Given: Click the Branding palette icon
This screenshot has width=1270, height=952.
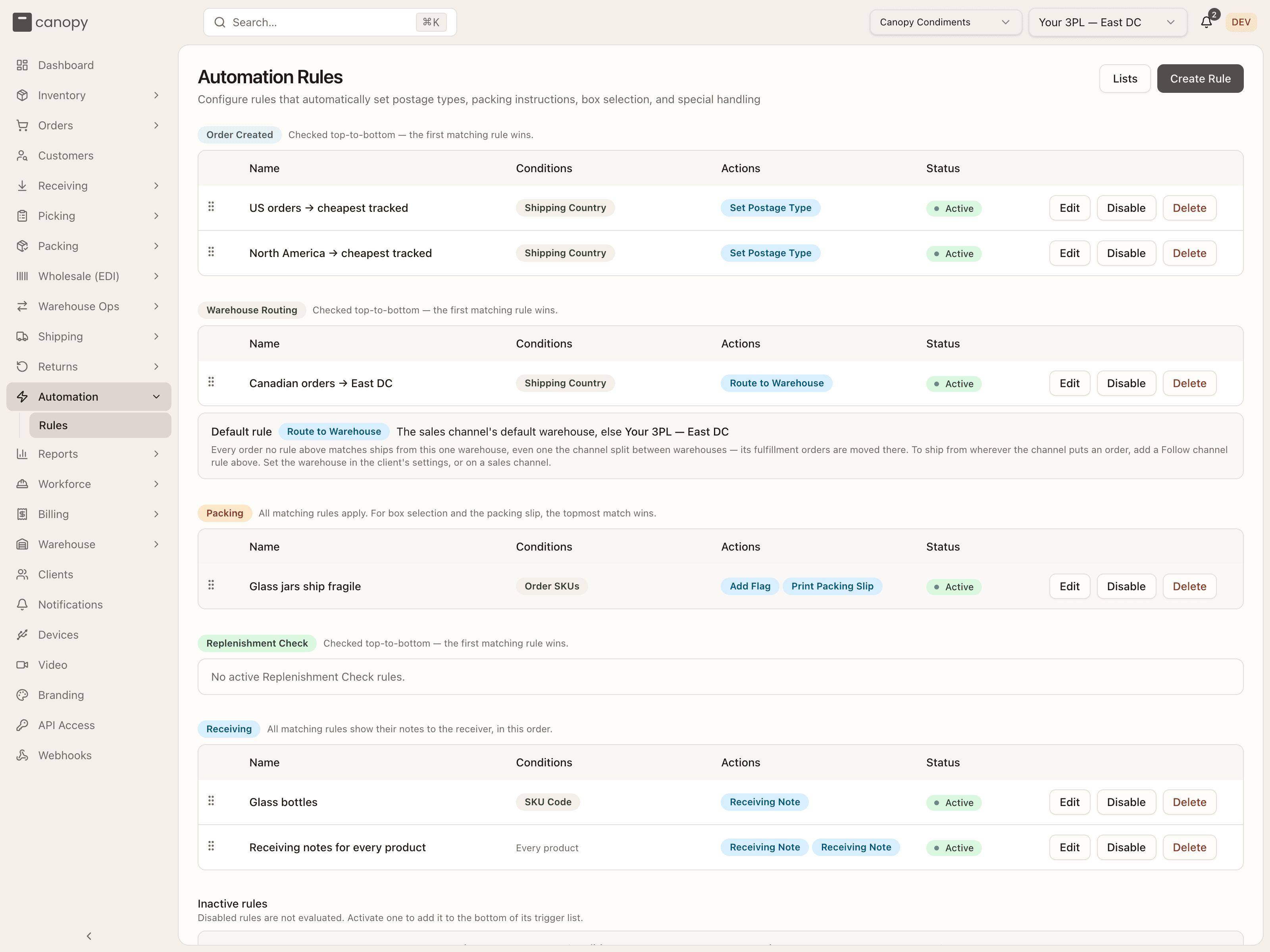Looking at the screenshot, I should coord(22,695).
